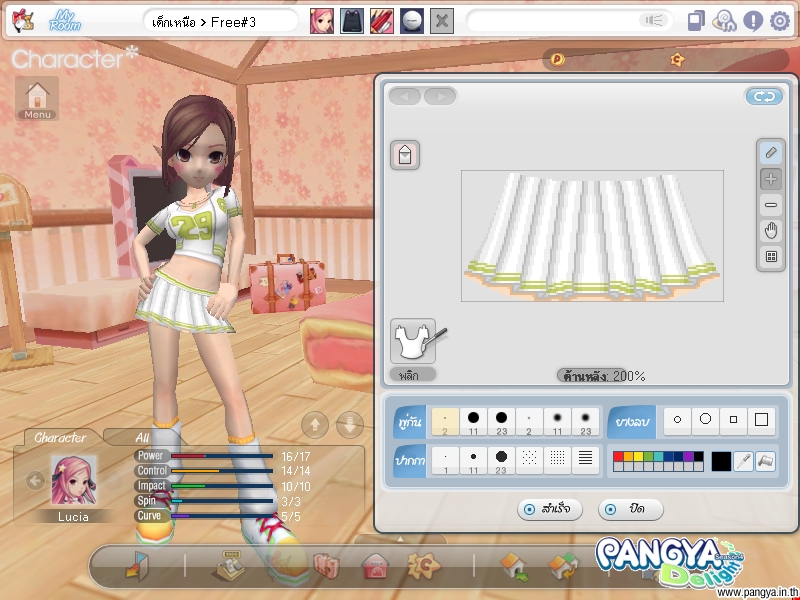Open the red locker house icon
This screenshot has width=800, height=600.
(x=375, y=566)
